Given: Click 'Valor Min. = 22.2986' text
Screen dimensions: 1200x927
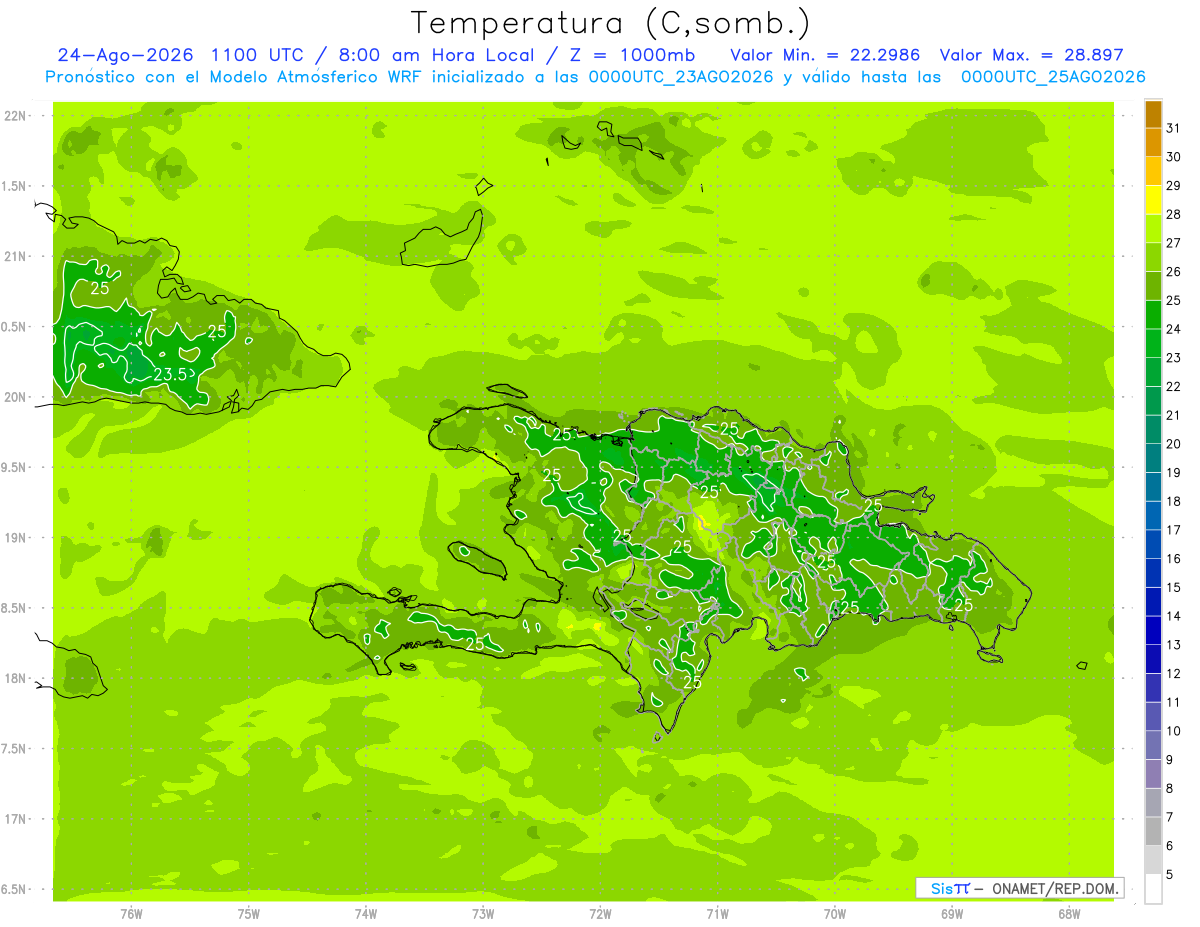Looking at the screenshot, I should (x=827, y=55).
